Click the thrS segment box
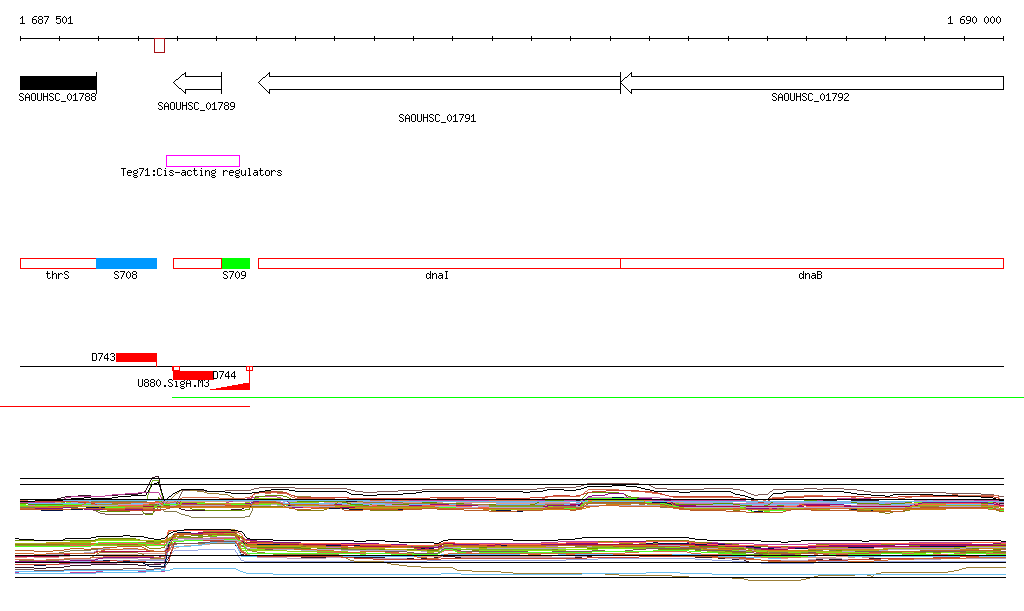The width and height of the screenshot is (1024, 611). pos(58,263)
